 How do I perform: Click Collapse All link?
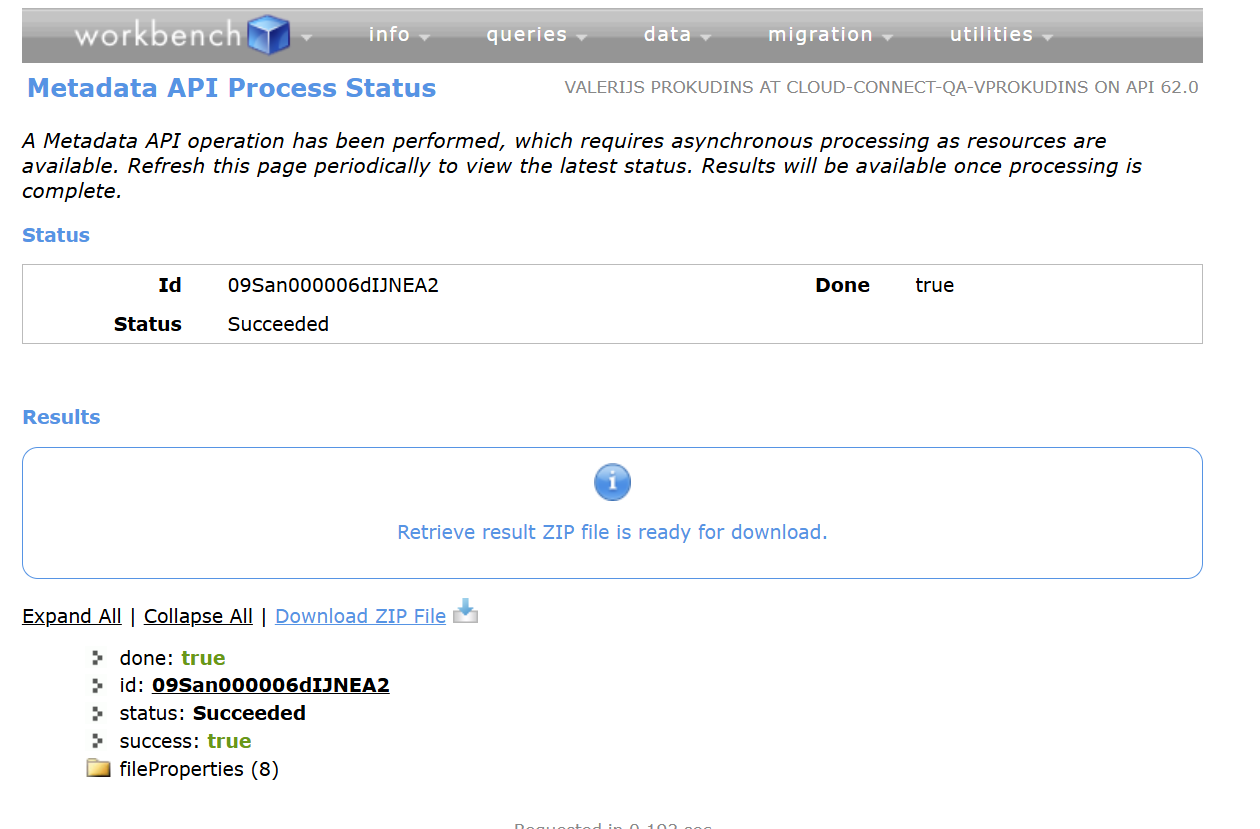pyautogui.click(x=198, y=616)
